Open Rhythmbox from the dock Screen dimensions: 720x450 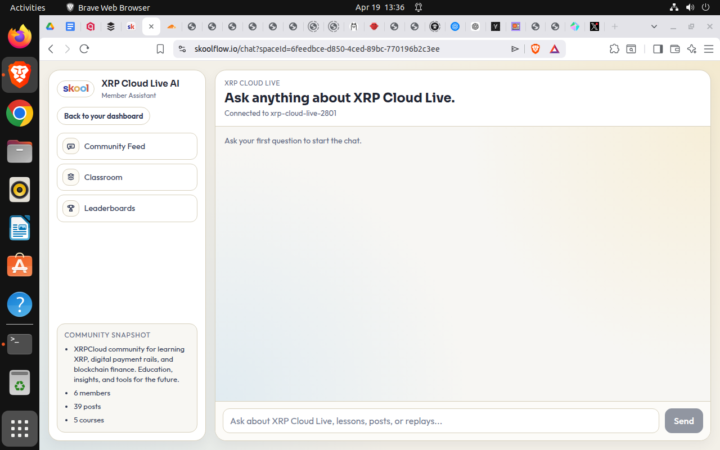click(19, 189)
